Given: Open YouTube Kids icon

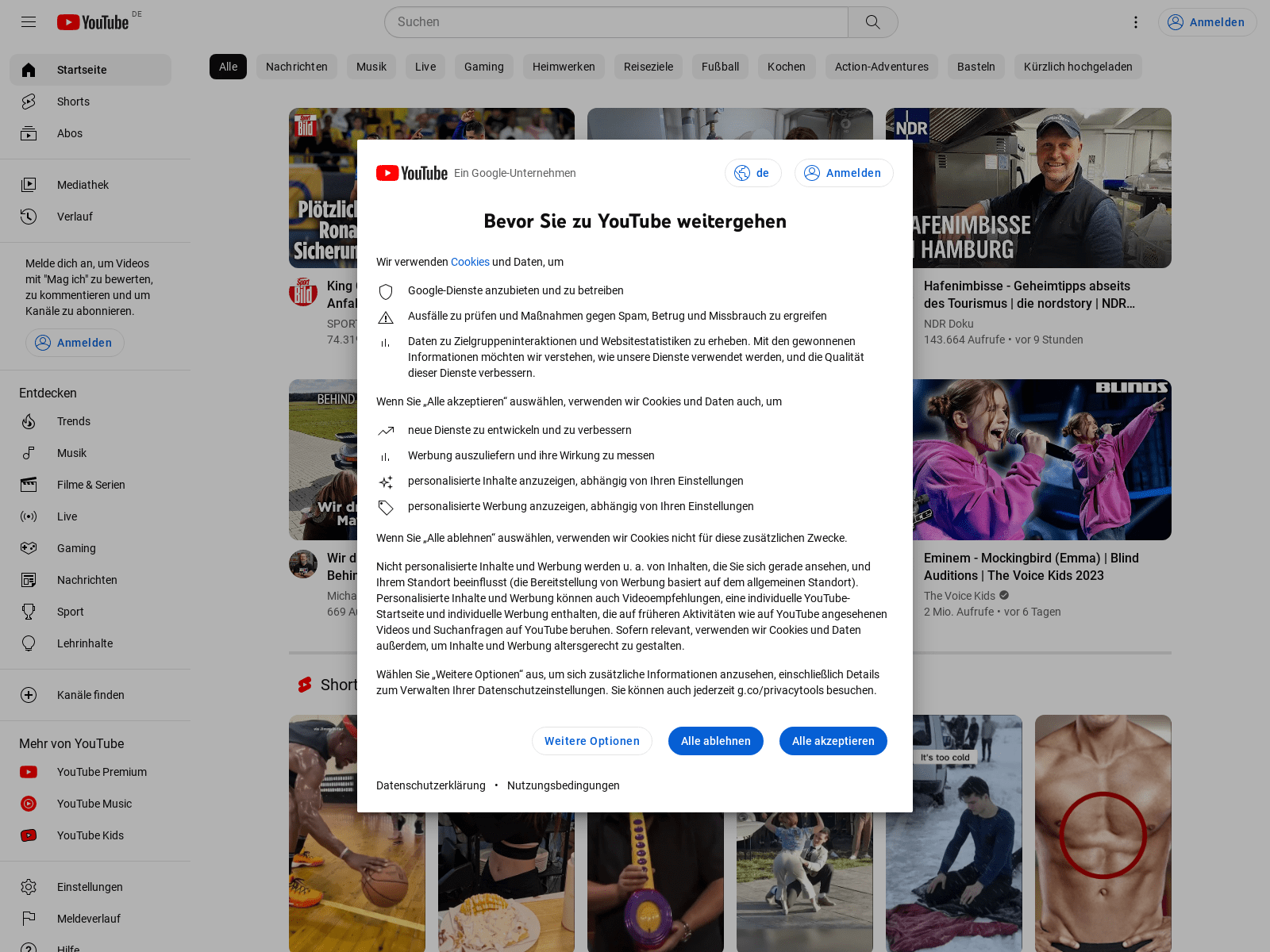Looking at the screenshot, I should pos(29,835).
